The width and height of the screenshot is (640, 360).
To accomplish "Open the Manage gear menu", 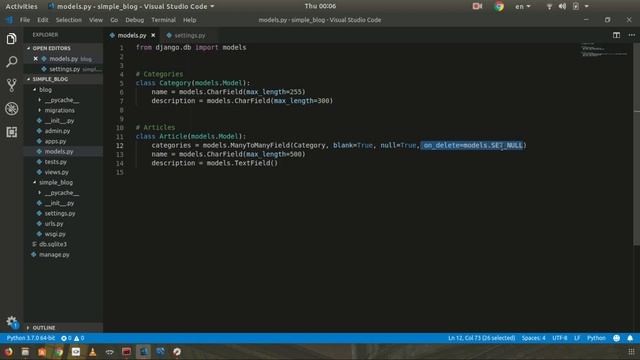I will (x=11, y=322).
